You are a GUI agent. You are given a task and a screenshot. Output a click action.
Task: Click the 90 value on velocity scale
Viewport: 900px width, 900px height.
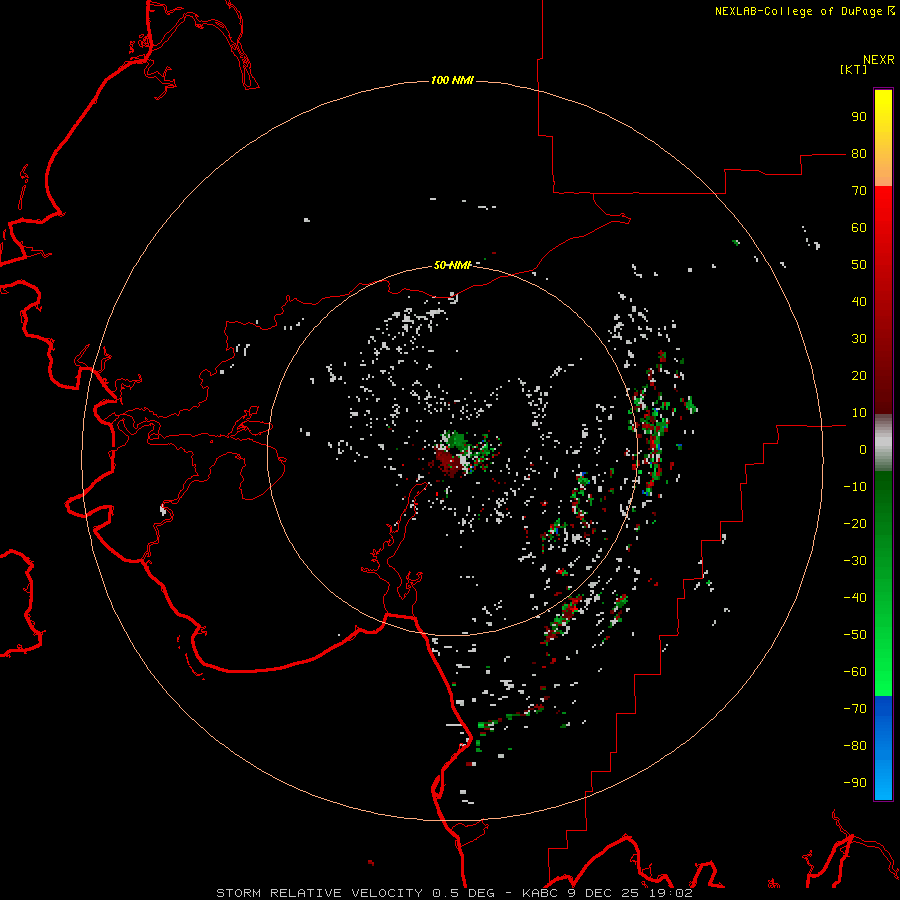[x=859, y=117]
